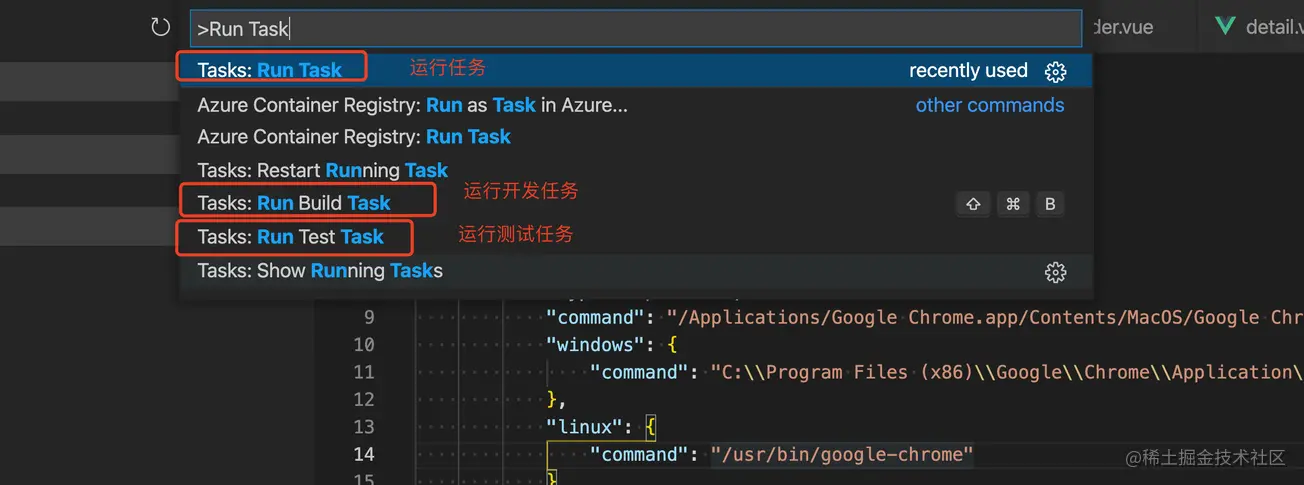This screenshot has width=1304, height=485.
Task: Click the Vue logo on the detail tab
Action: click(1225, 26)
